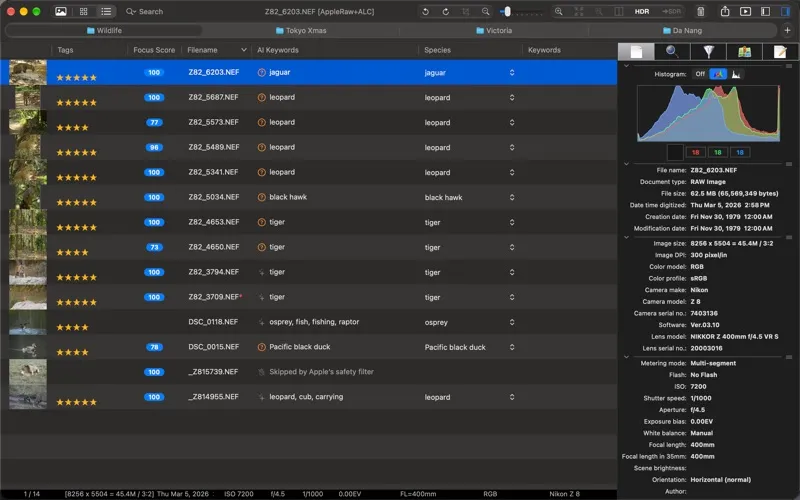
Task: Open species dropdown for jaguar row
Action: point(512,72)
